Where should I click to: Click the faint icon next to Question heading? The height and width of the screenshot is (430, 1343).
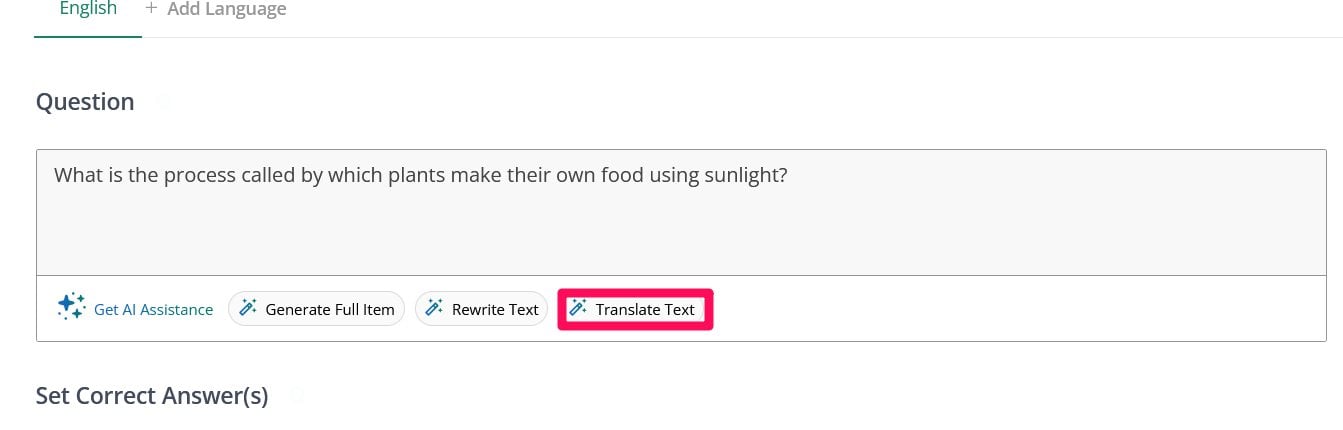[163, 102]
